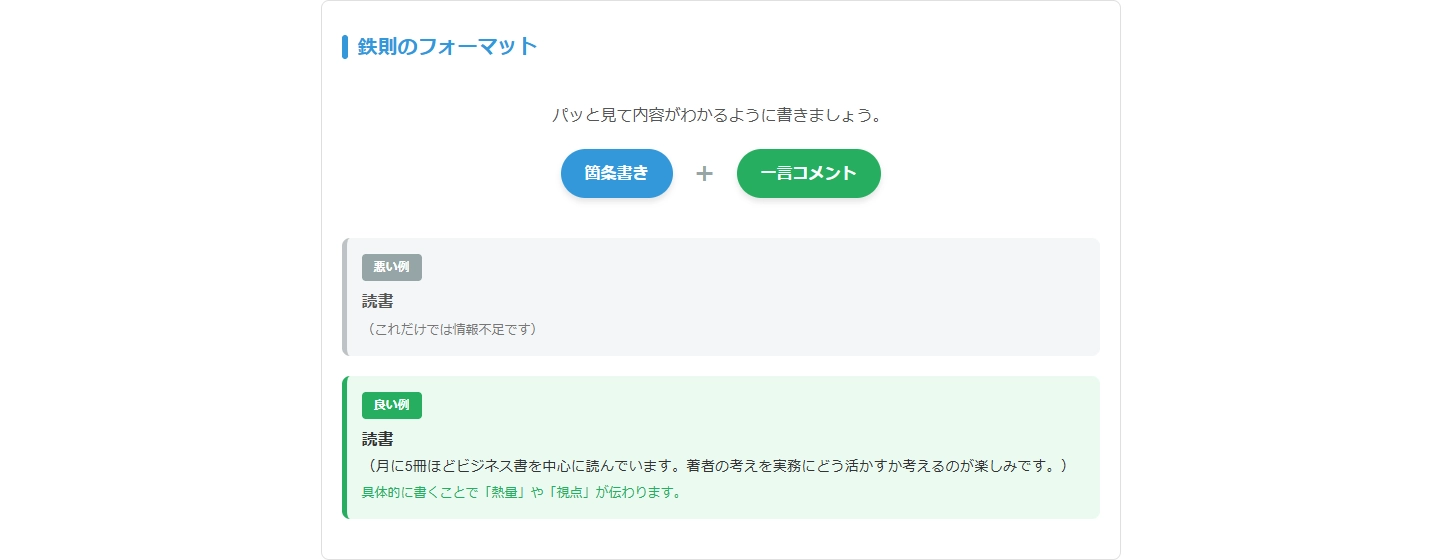Click the plus sign between the pills
Screen dimensions: 1441x560
[x=704, y=174]
